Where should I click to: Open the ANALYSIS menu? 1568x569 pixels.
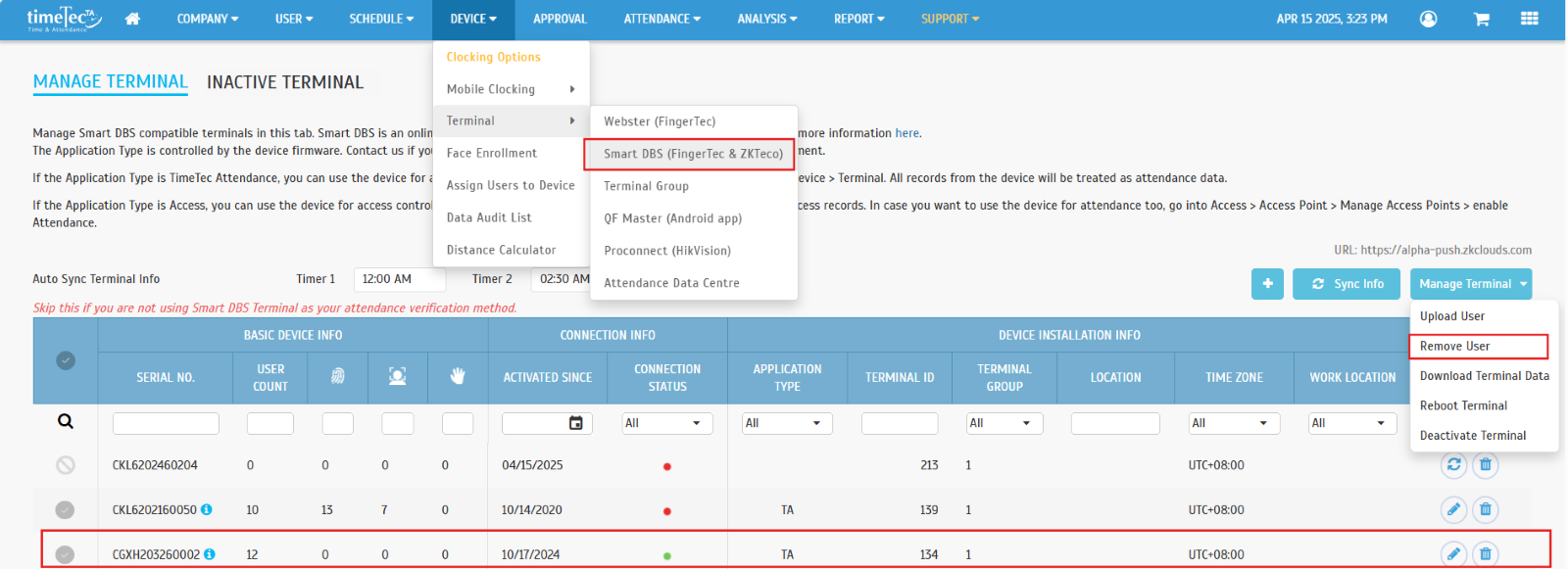coord(767,19)
